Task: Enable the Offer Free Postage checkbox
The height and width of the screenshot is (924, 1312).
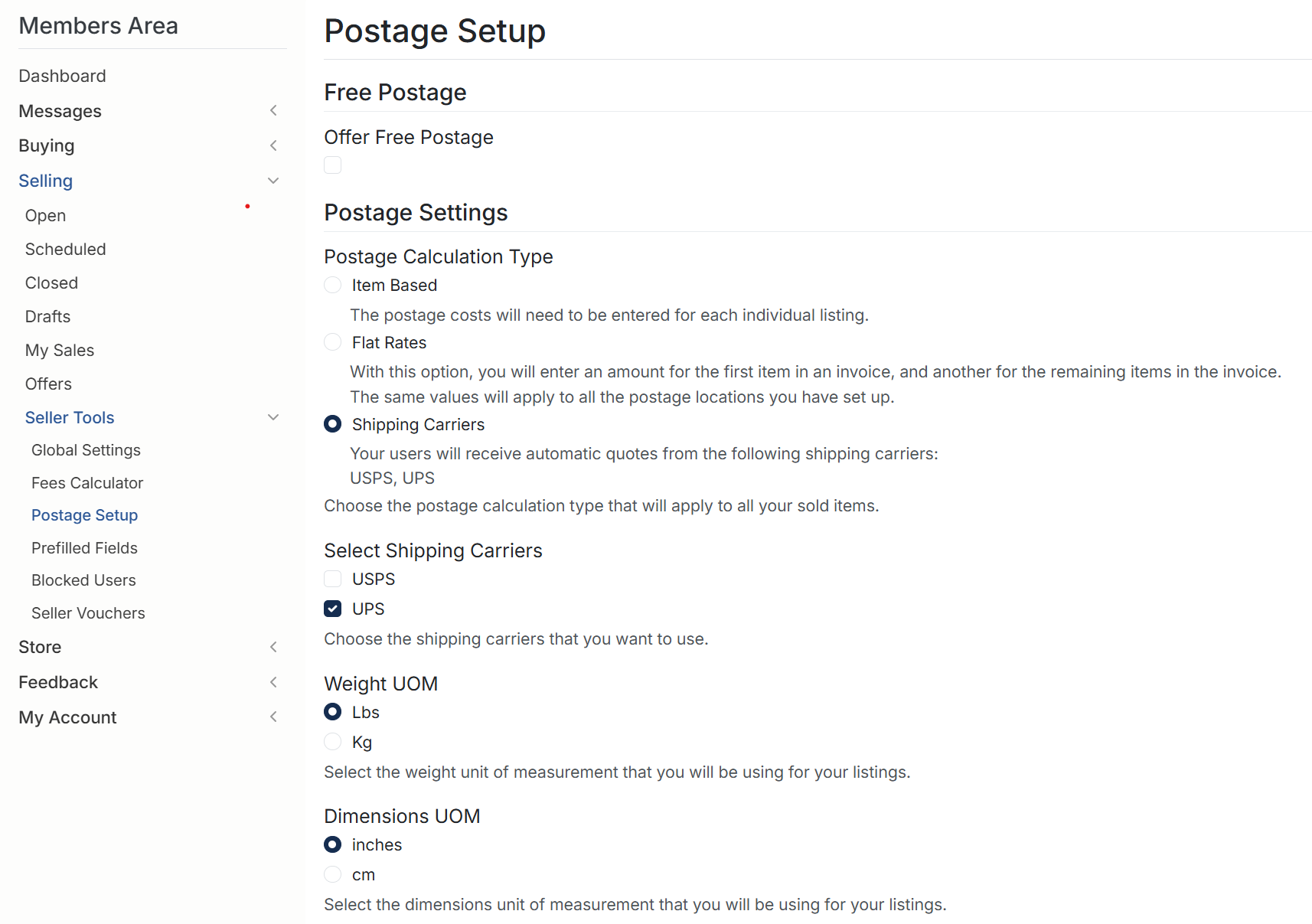Action: tap(332, 165)
